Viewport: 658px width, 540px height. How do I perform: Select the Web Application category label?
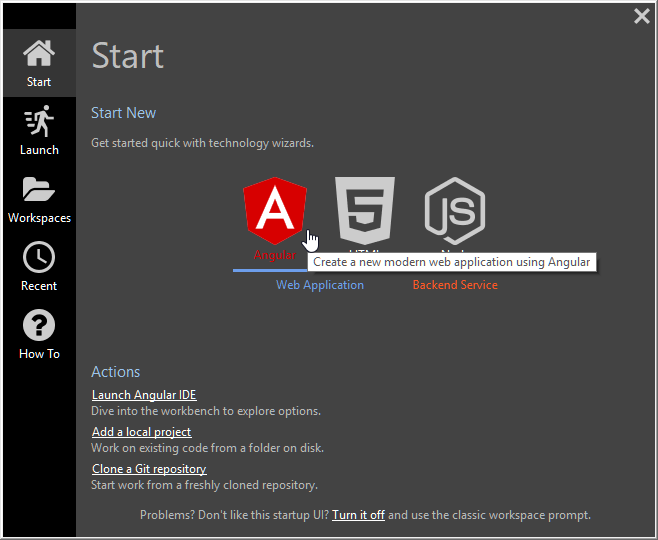click(320, 285)
